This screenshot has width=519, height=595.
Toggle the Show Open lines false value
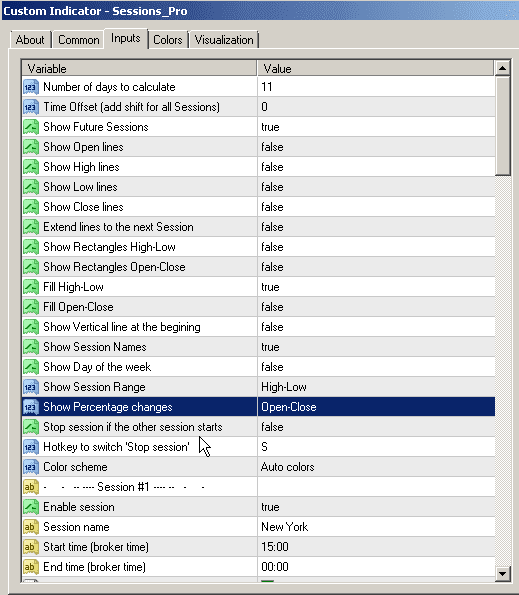pos(376,147)
